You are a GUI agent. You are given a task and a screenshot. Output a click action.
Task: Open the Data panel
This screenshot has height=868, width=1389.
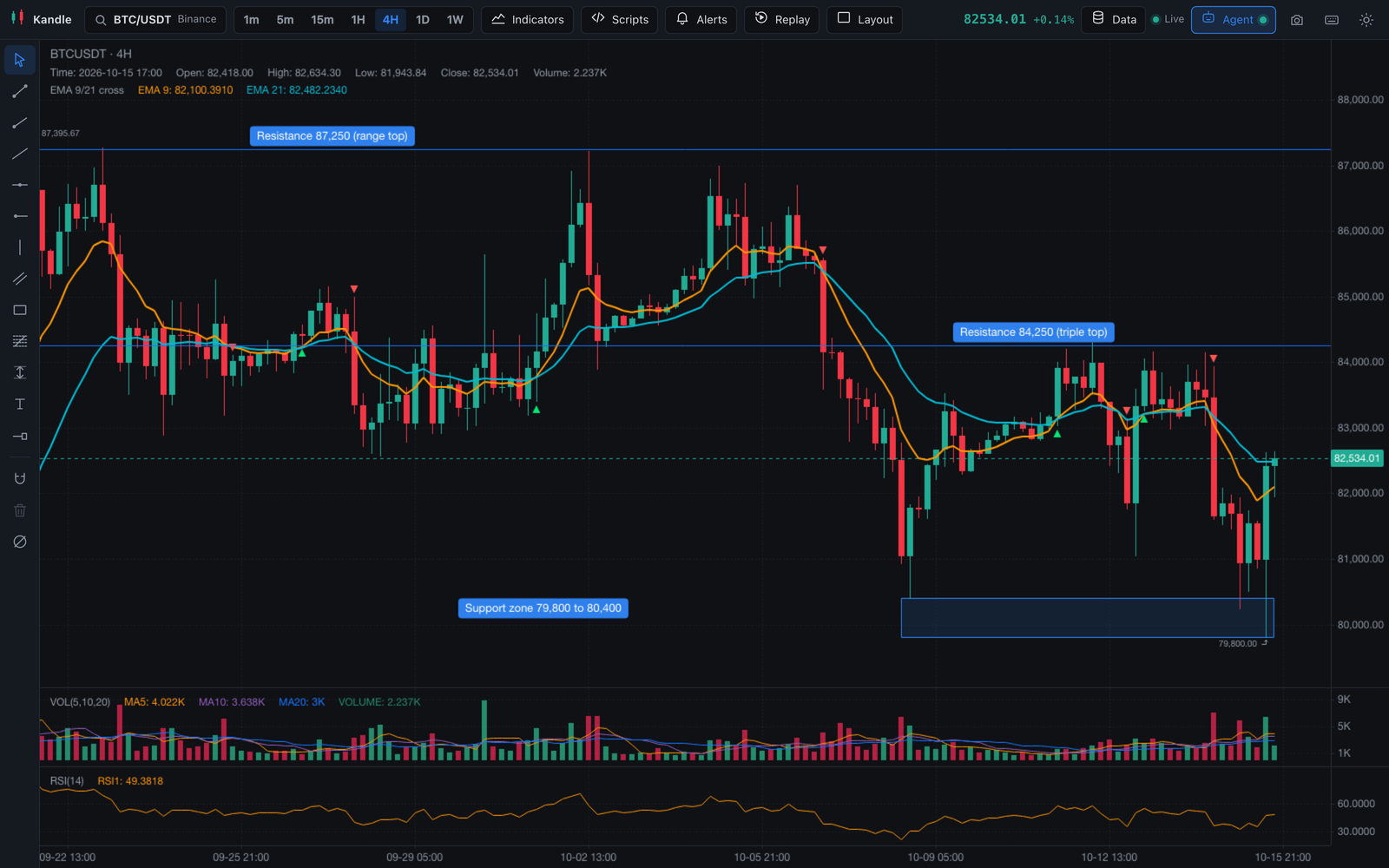[1114, 20]
